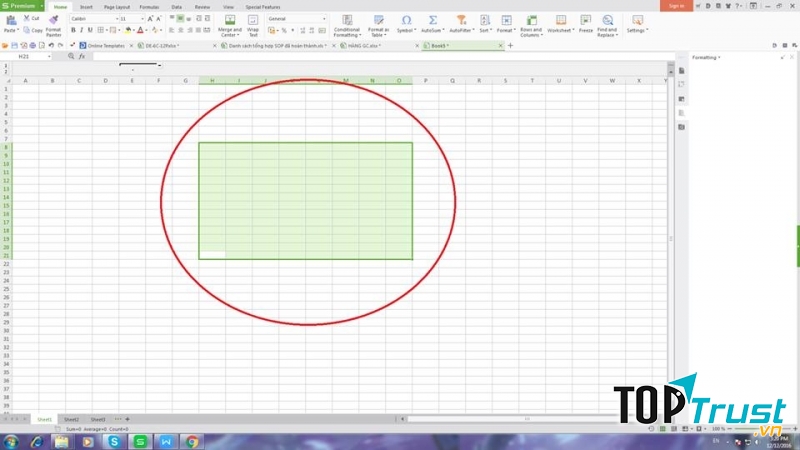Click the Format Painter icon
Viewport: 800px width, 450px height.
click(53, 20)
